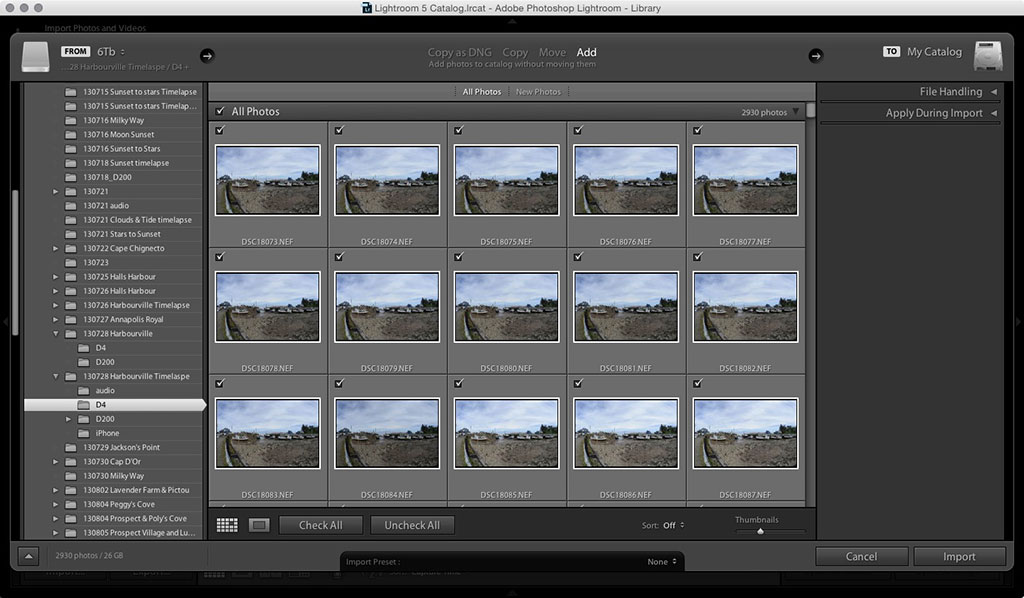Expand the 130722 Cape Chignecto folder
The width and height of the screenshot is (1024, 598).
56,248
